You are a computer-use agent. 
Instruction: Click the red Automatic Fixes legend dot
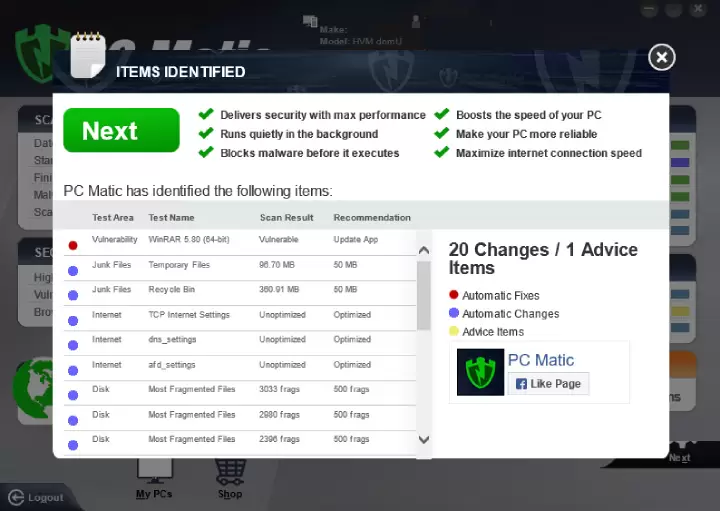454,295
